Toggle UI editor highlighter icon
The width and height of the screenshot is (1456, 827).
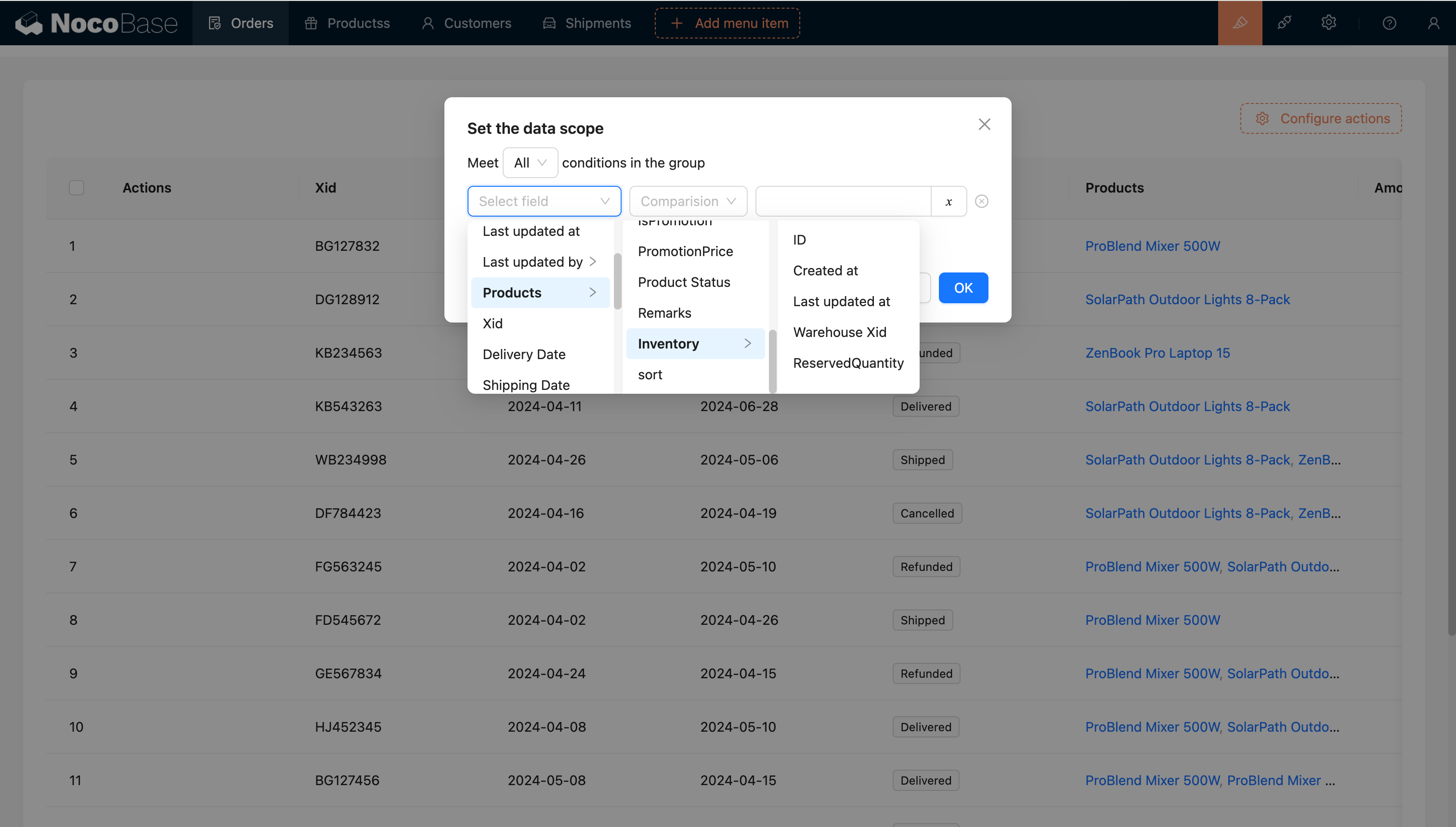(1239, 23)
